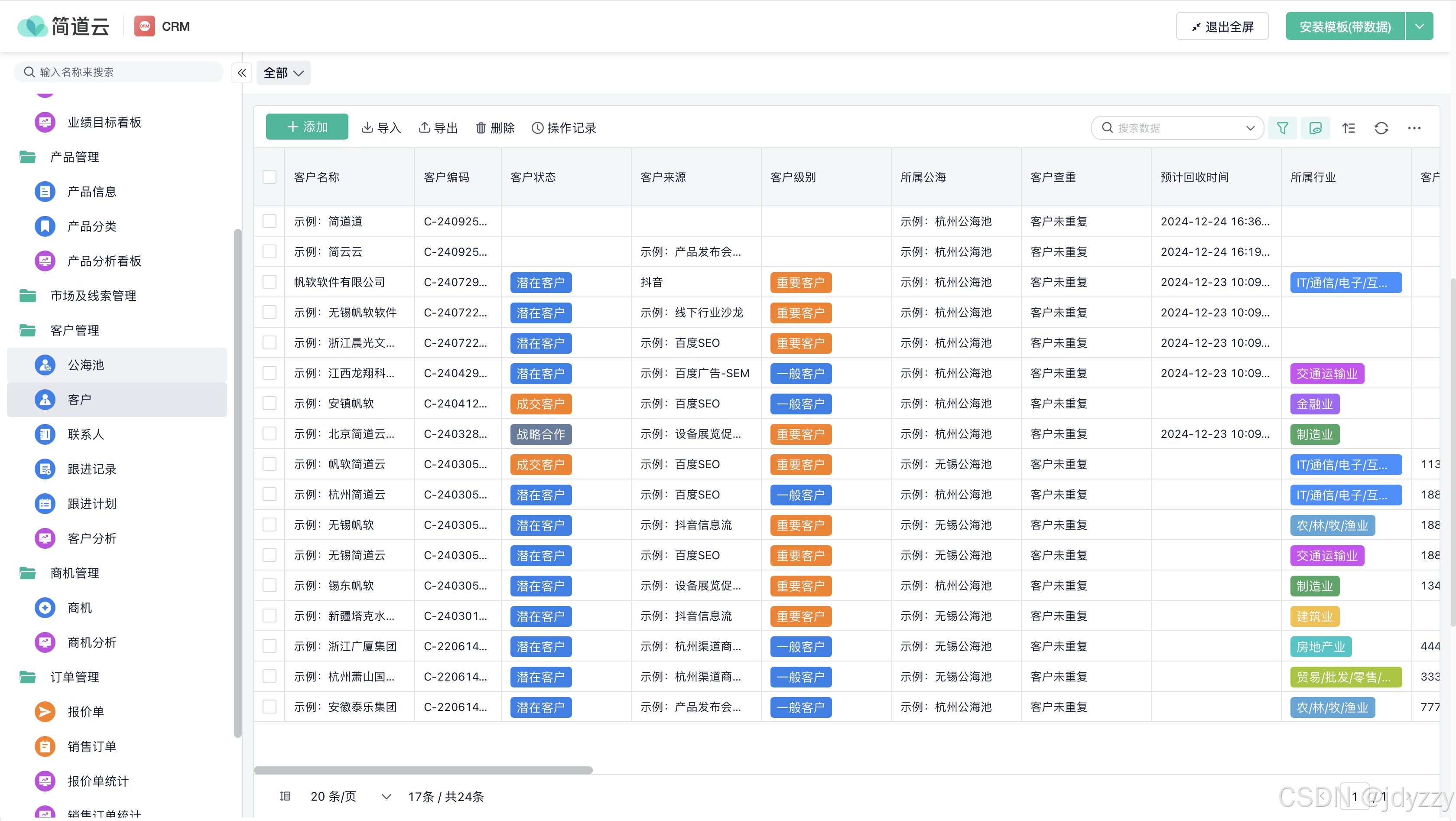
Task: Collapse the sidebar with double-chevron icon
Action: point(241,73)
